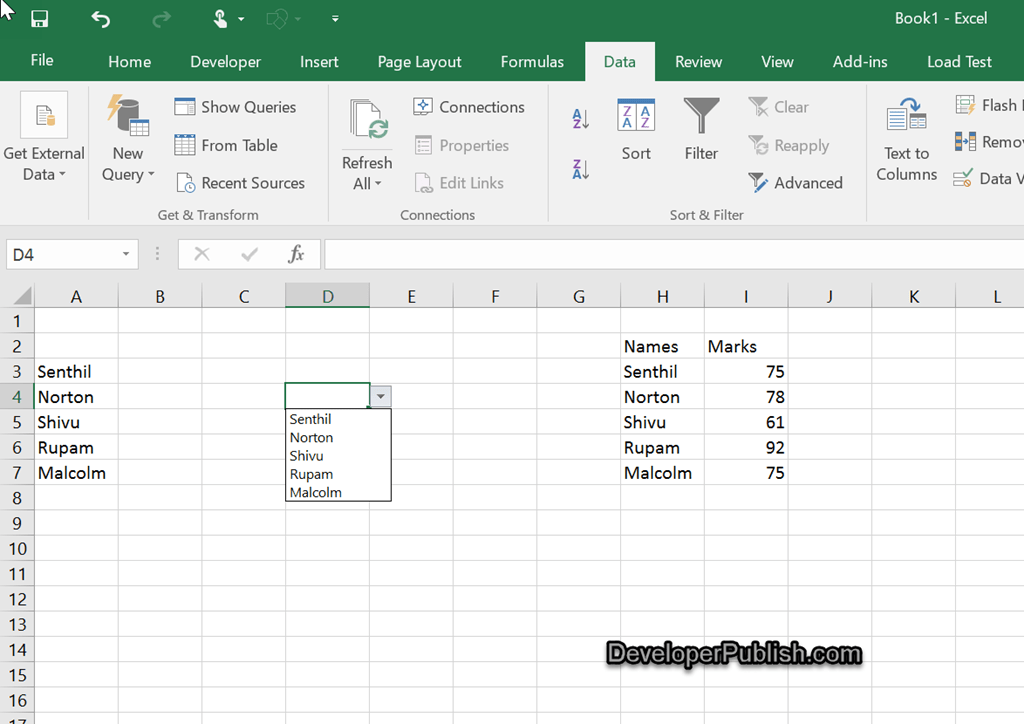Sort ascending with the A to Z icon
Viewport: 1024px width, 724px height.
(x=581, y=118)
